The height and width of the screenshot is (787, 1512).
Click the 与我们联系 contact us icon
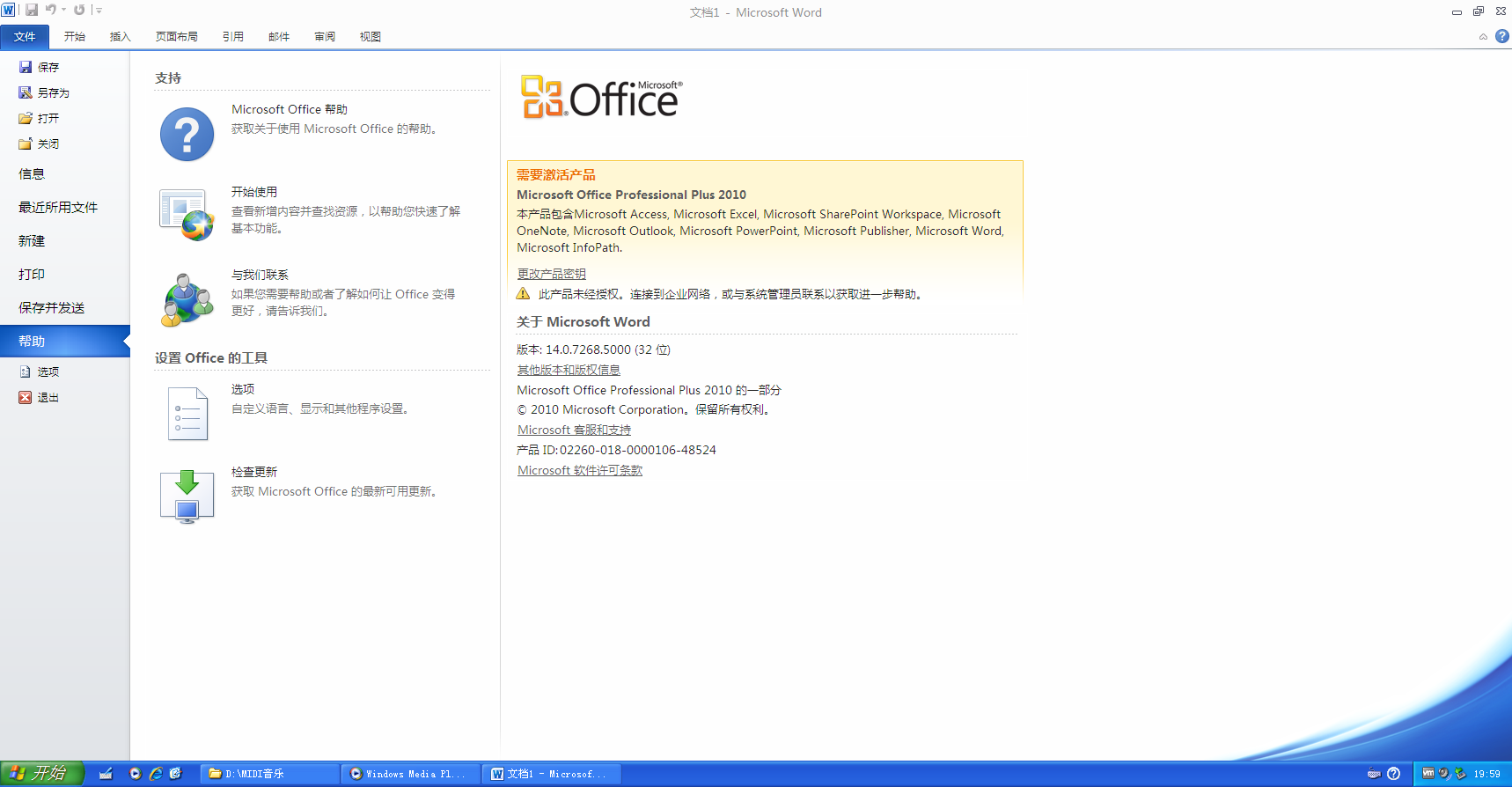click(187, 299)
